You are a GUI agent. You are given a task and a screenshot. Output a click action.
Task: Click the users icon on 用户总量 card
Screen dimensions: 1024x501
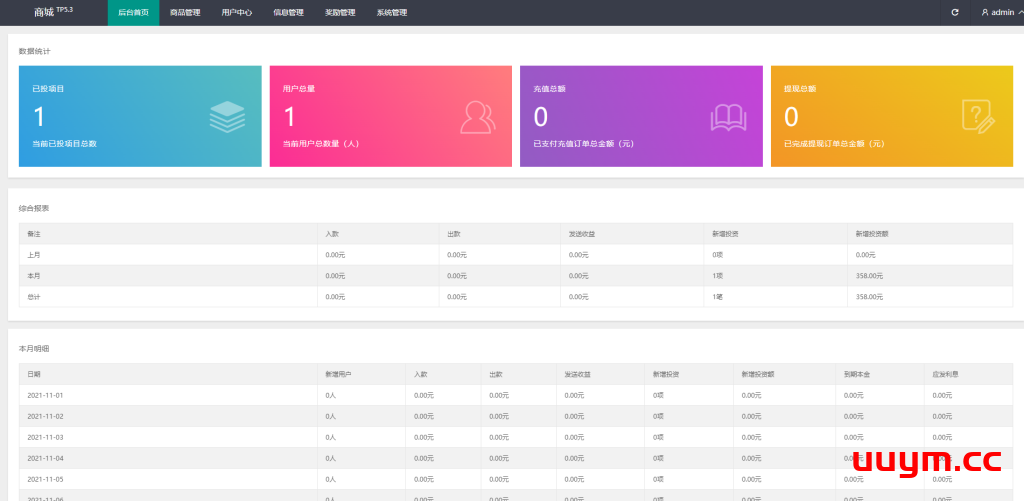477,117
